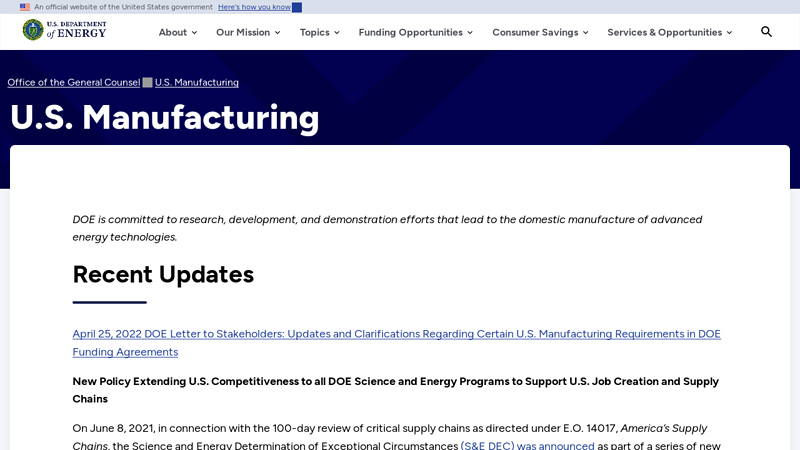Open the Topics menu
This screenshot has height=450, width=800.
tap(319, 32)
